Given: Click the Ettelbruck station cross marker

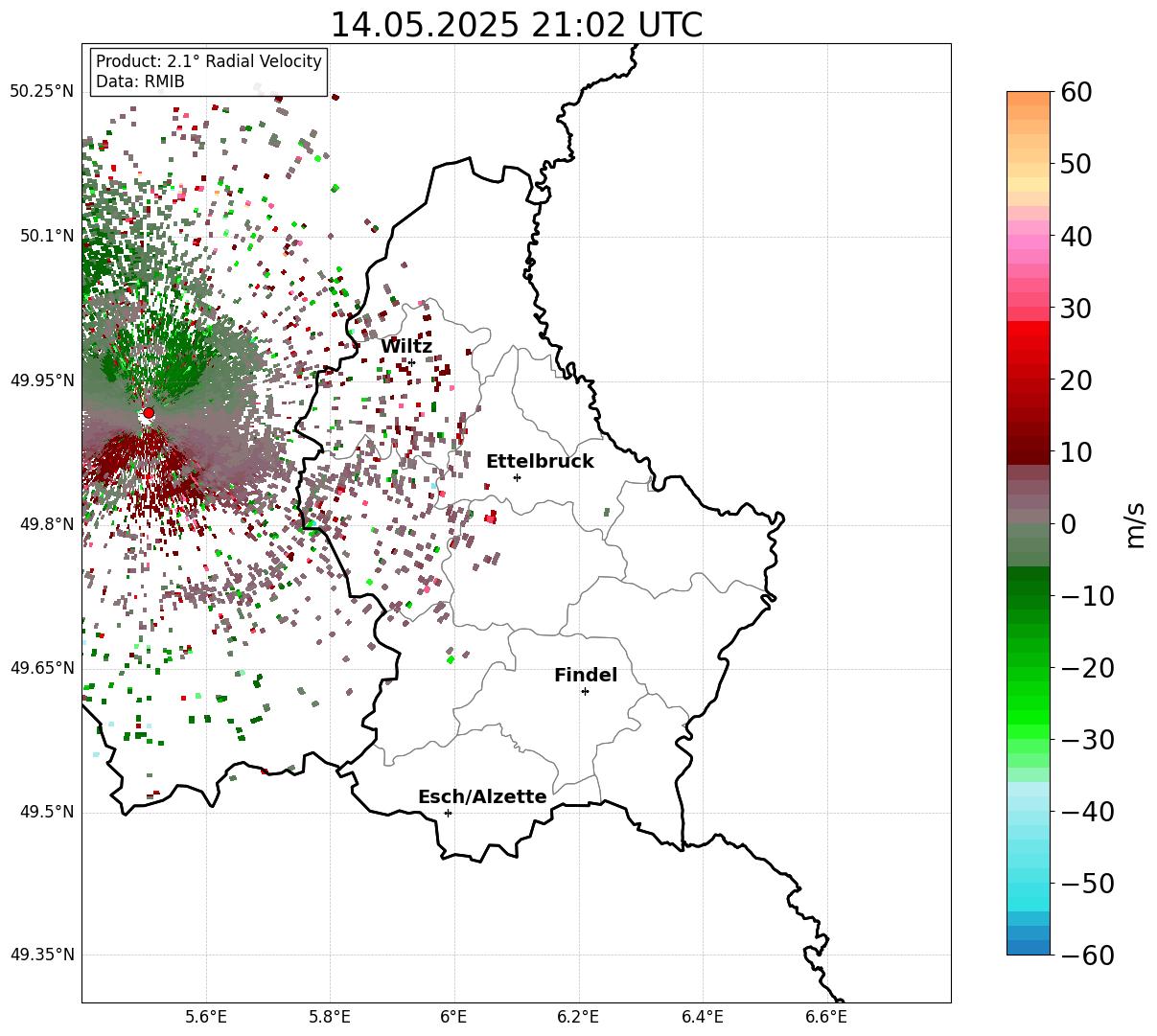Looking at the screenshot, I should 517,477.
